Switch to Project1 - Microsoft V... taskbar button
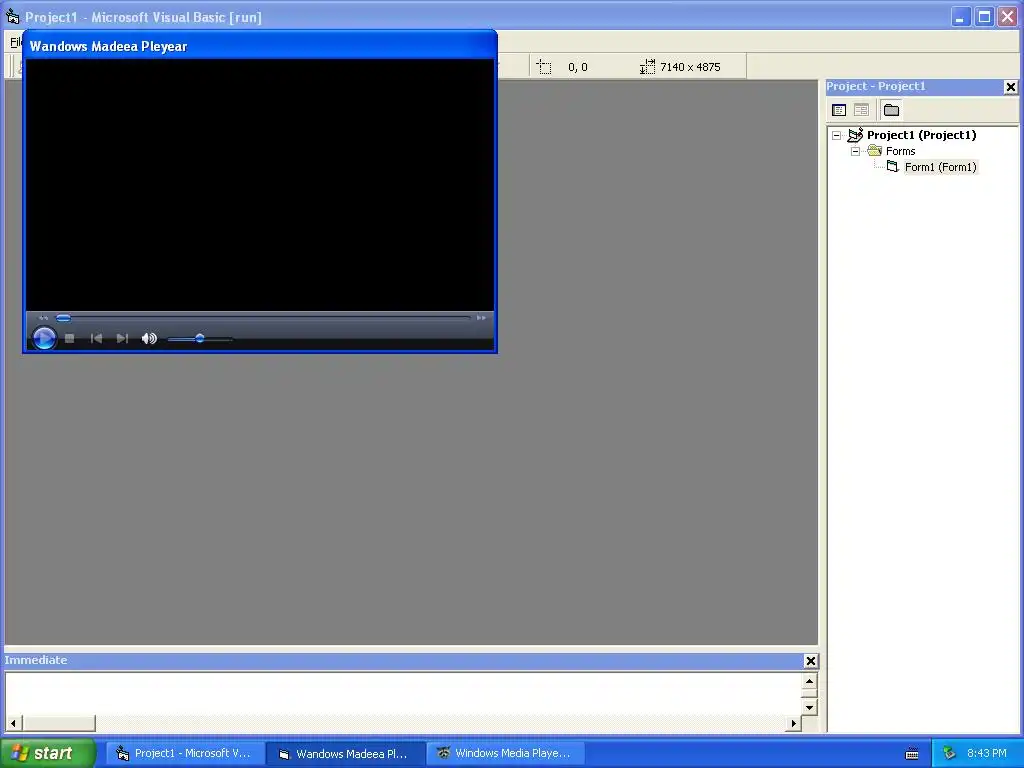Screen dimensions: 1024x768 click(185, 754)
